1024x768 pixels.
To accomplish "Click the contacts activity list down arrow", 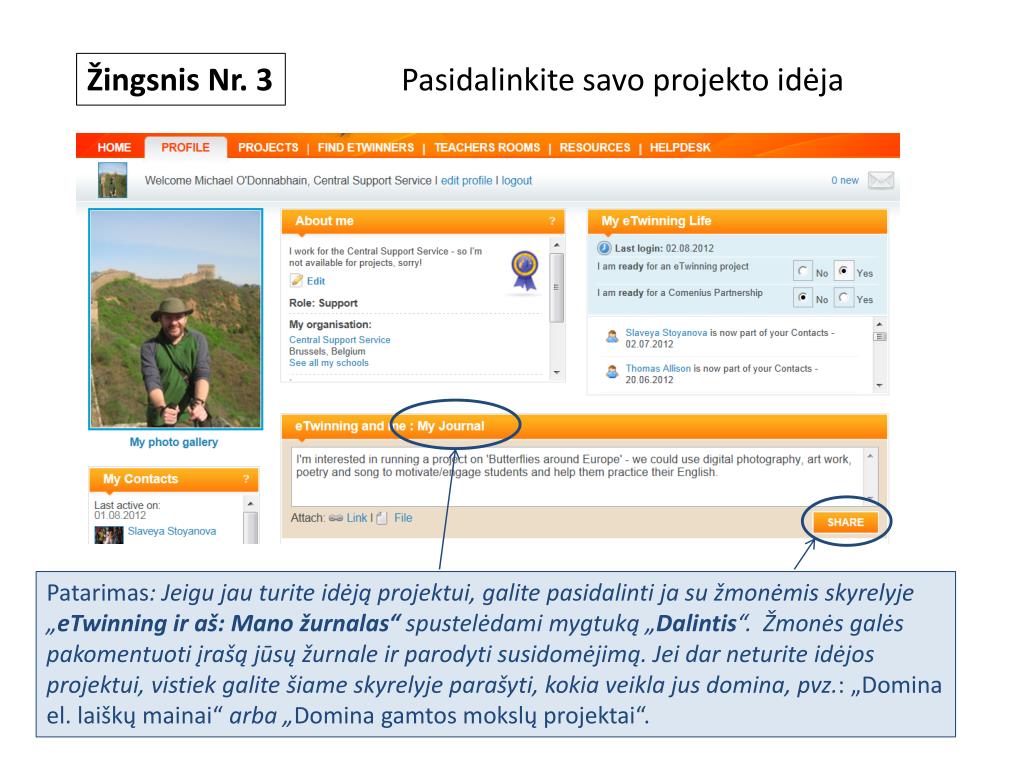I will point(880,385).
